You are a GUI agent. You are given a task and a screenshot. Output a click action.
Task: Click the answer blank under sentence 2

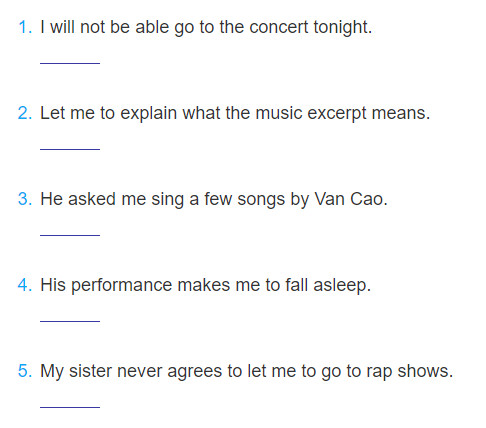pyautogui.click(x=70, y=148)
